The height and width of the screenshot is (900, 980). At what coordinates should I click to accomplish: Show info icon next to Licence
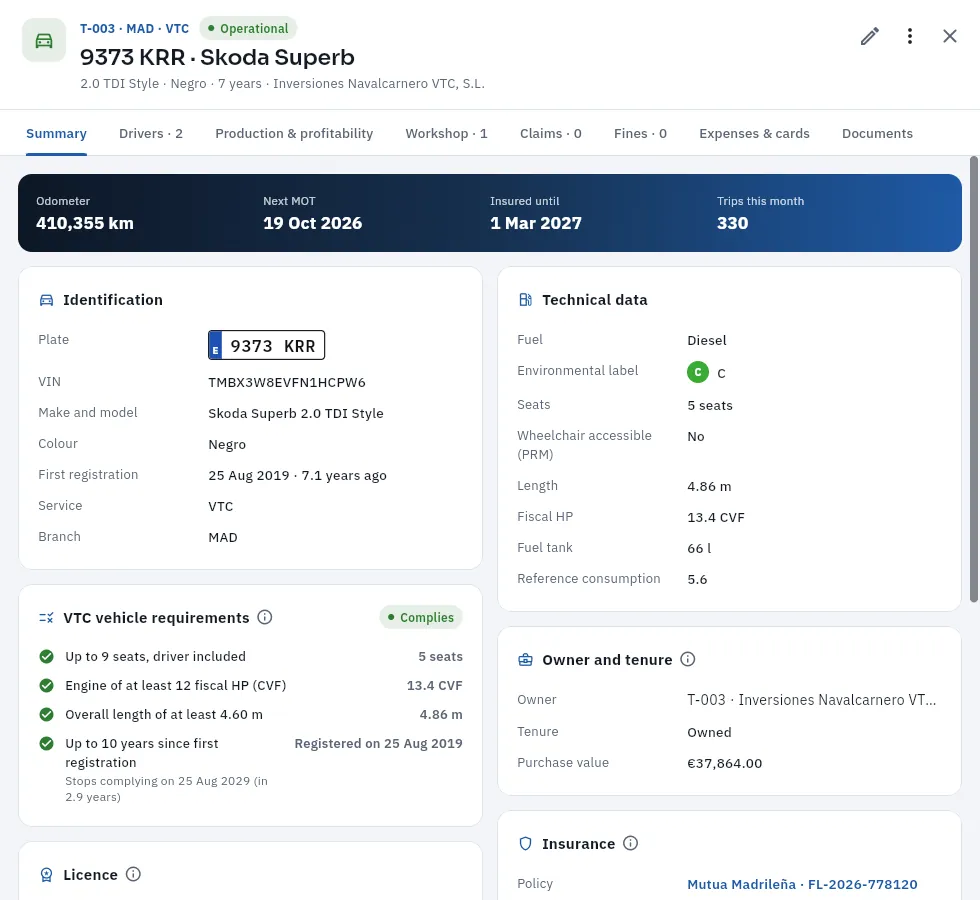pyautogui.click(x=133, y=874)
